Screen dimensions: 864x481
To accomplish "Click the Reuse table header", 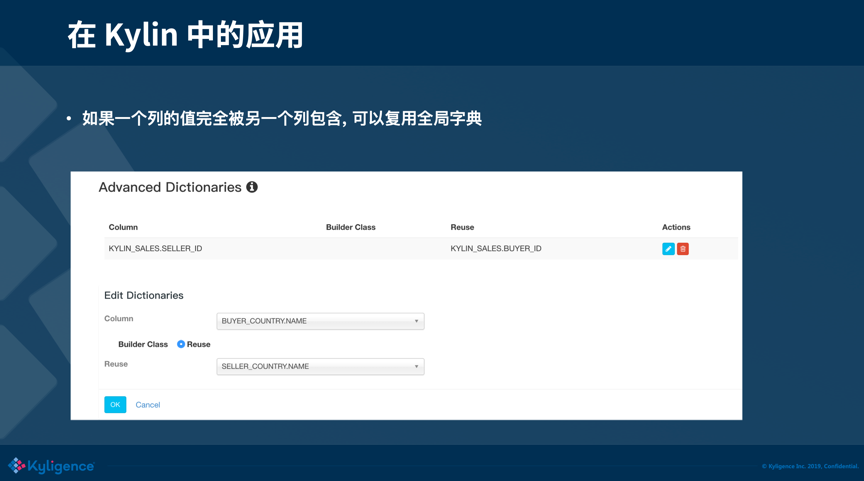I will tap(462, 227).
